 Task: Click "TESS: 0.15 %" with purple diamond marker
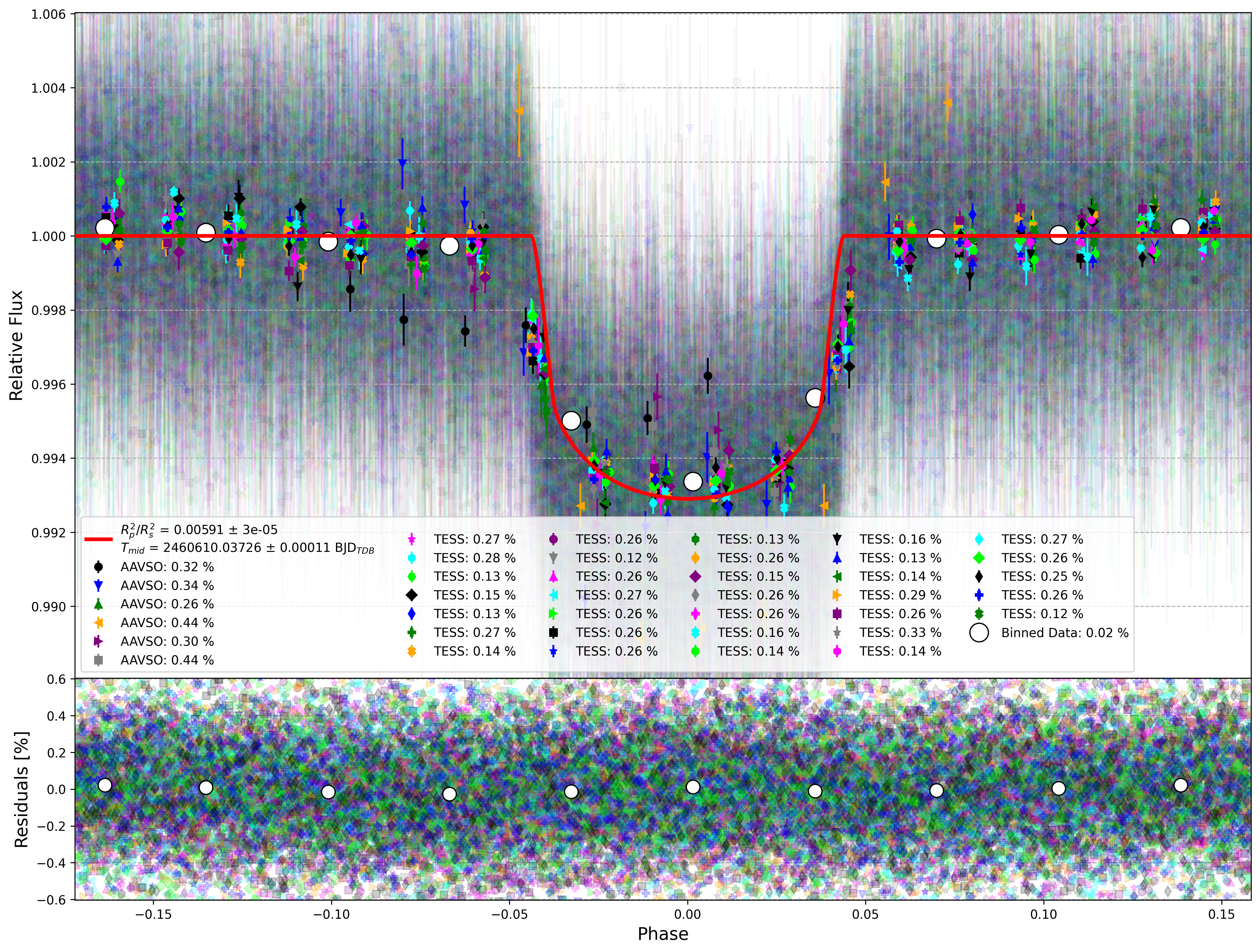pyautogui.click(x=758, y=577)
